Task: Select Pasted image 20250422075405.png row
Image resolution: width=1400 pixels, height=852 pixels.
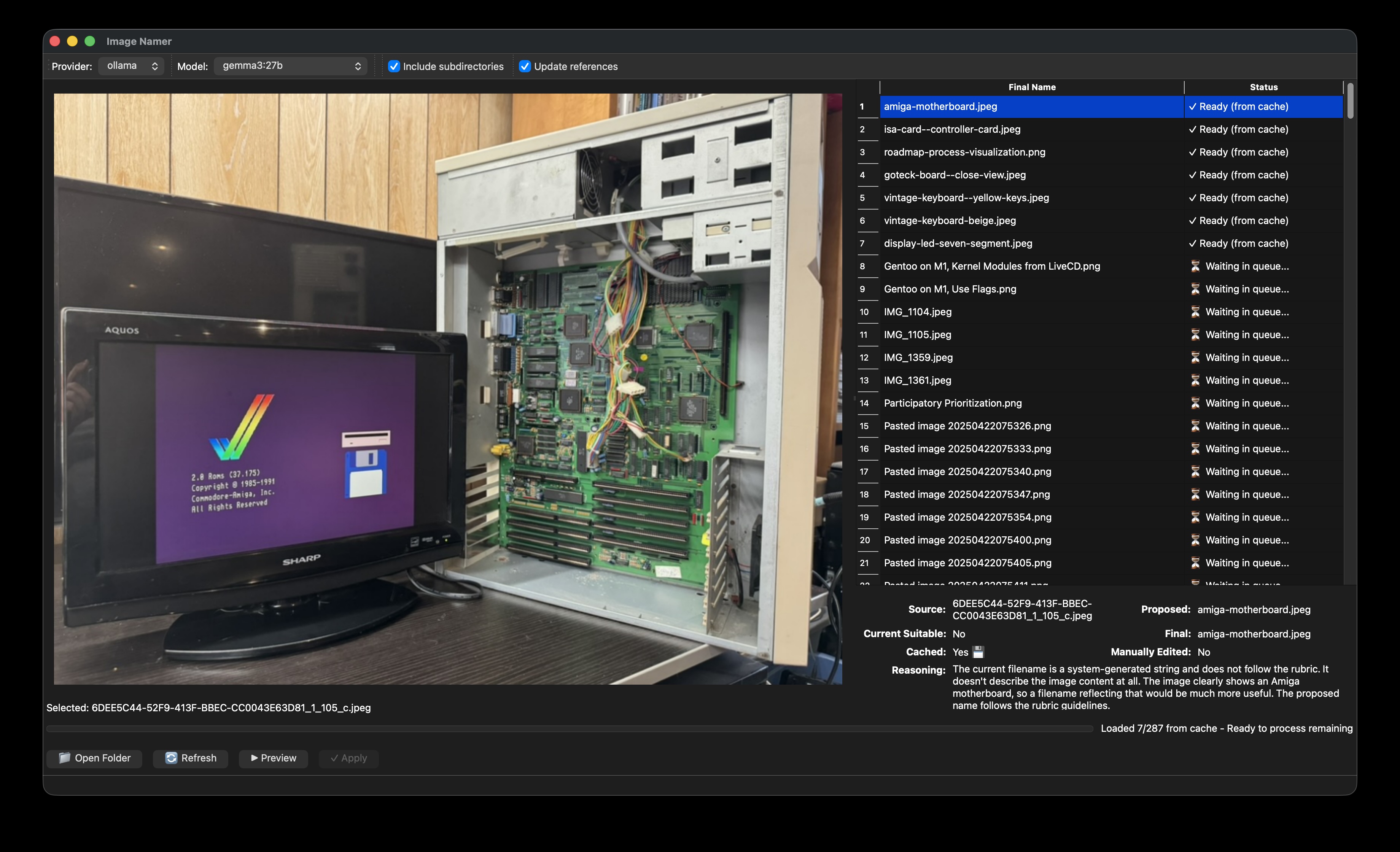Action: [x=1100, y=563]
